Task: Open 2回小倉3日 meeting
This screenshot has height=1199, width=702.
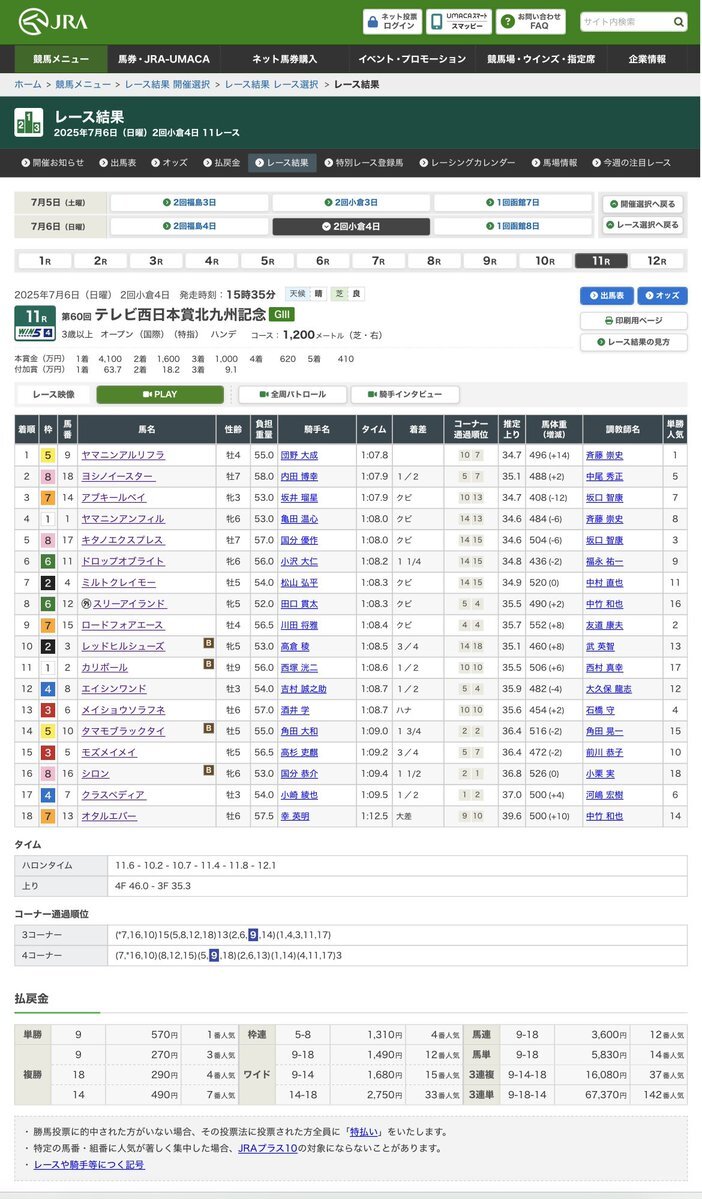Action: point(351,203)
